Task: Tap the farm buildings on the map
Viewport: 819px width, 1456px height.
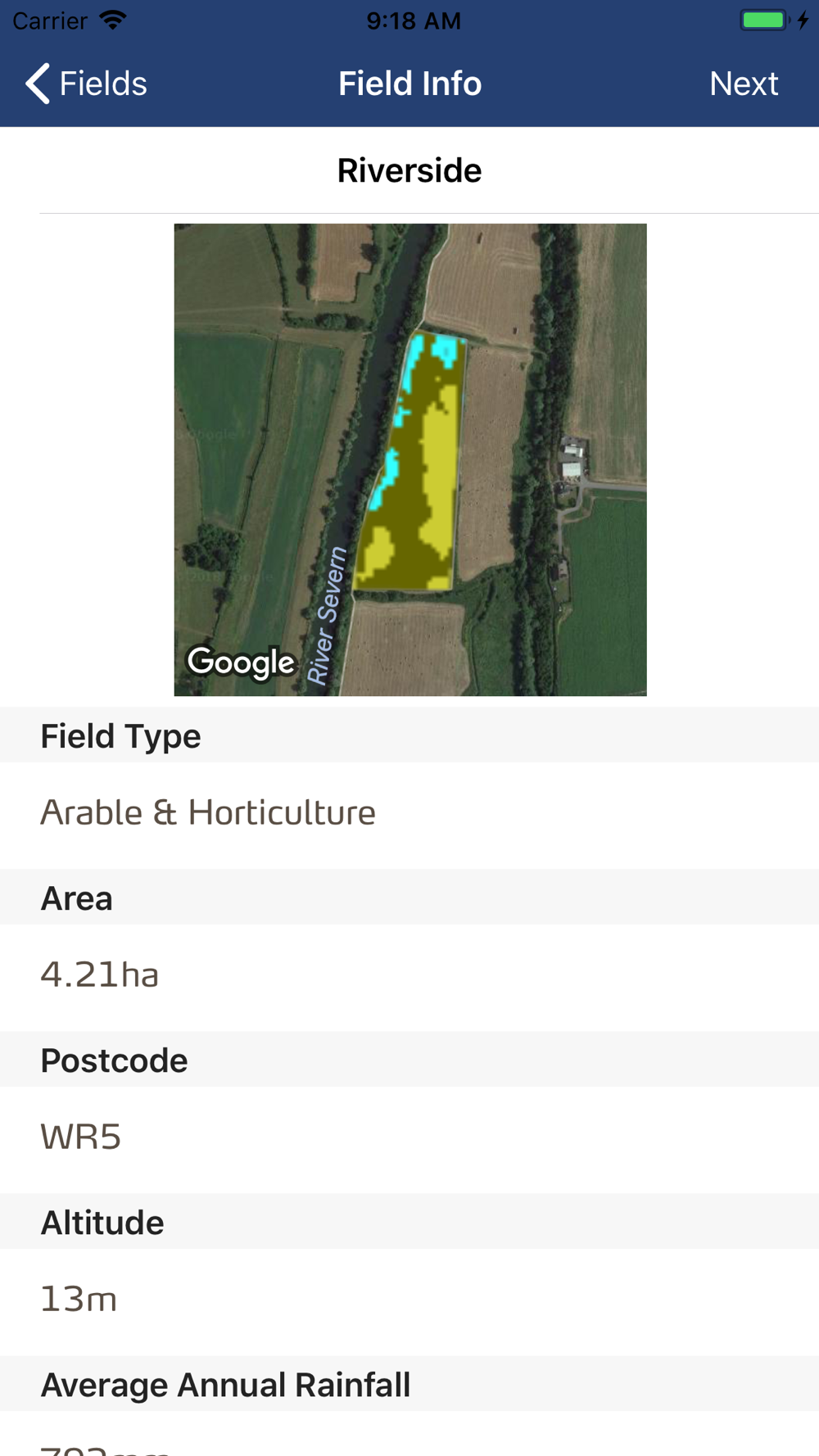Action: [572, 460]
